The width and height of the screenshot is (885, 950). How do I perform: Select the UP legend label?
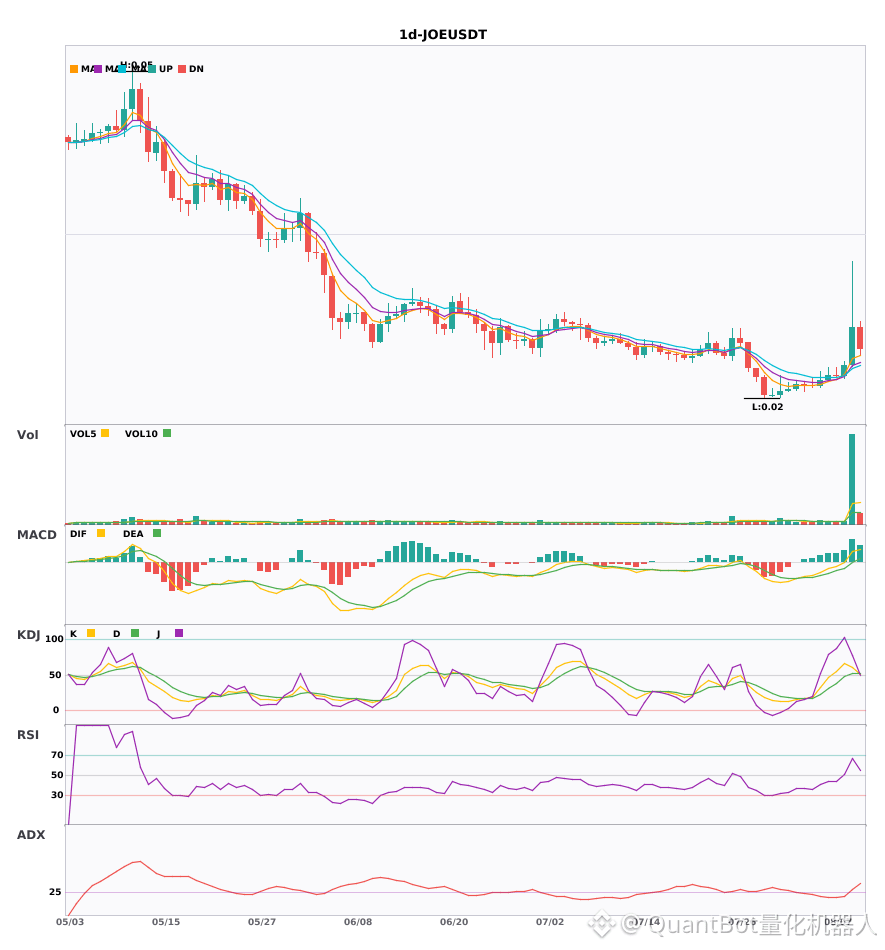point(166,69)
